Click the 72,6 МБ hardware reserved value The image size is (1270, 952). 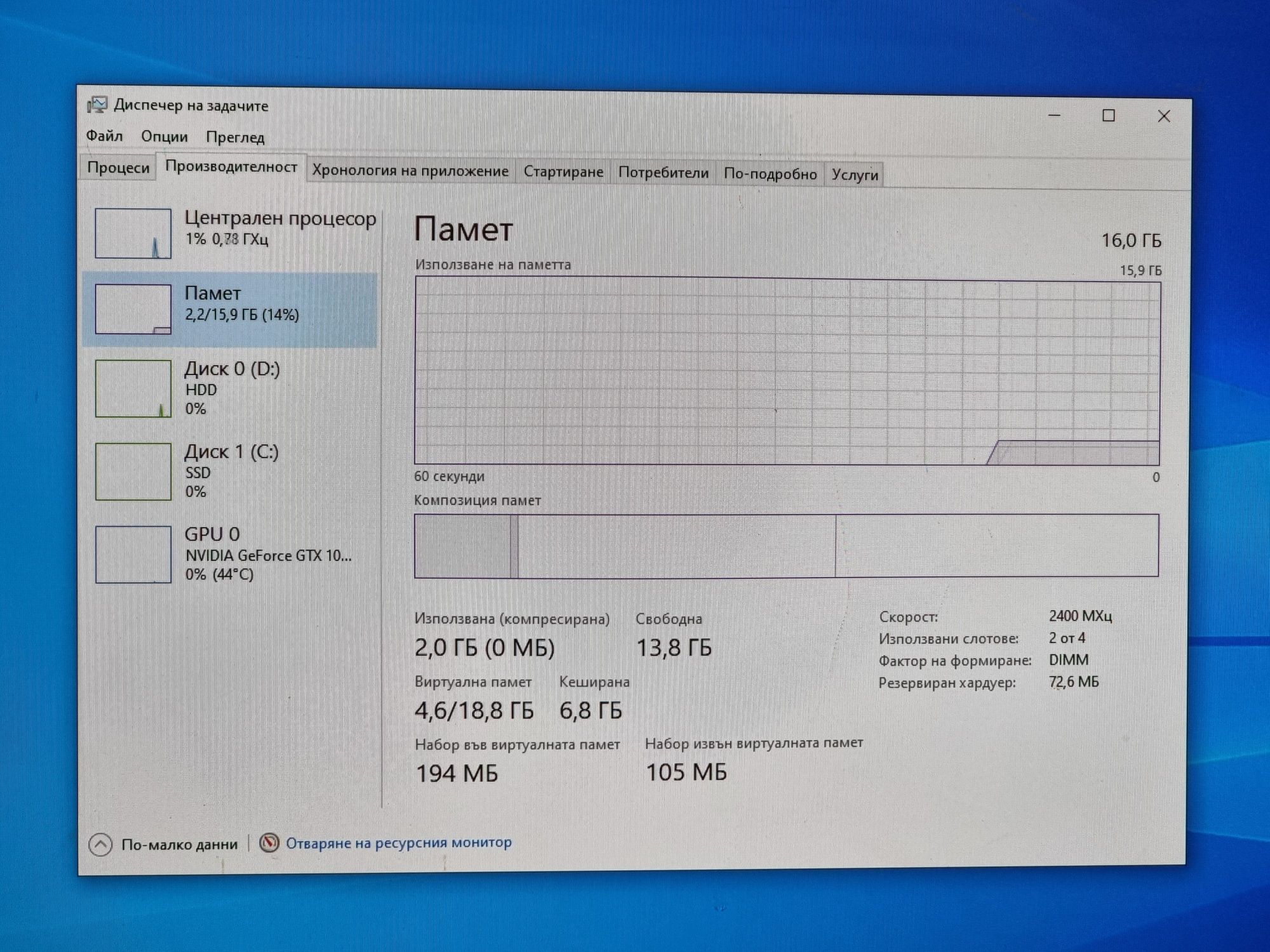click(x=1074, y=682)
